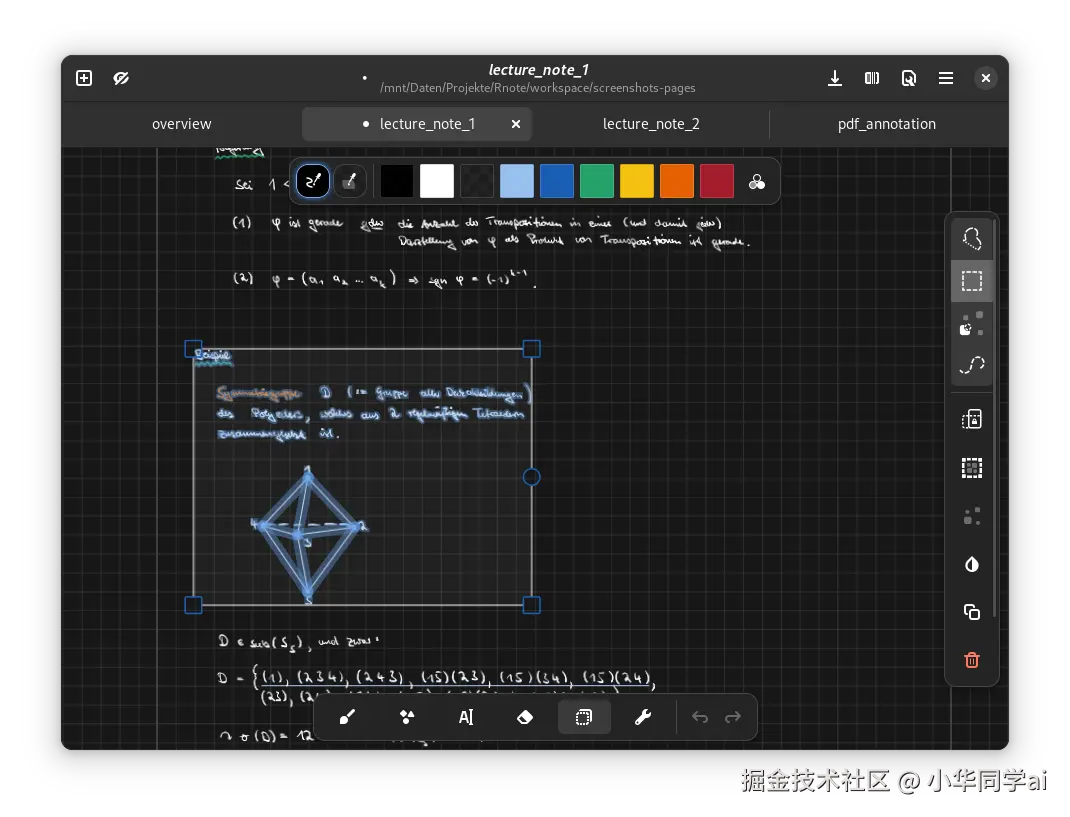Open document settings page-wrench icon

[908, 78]
